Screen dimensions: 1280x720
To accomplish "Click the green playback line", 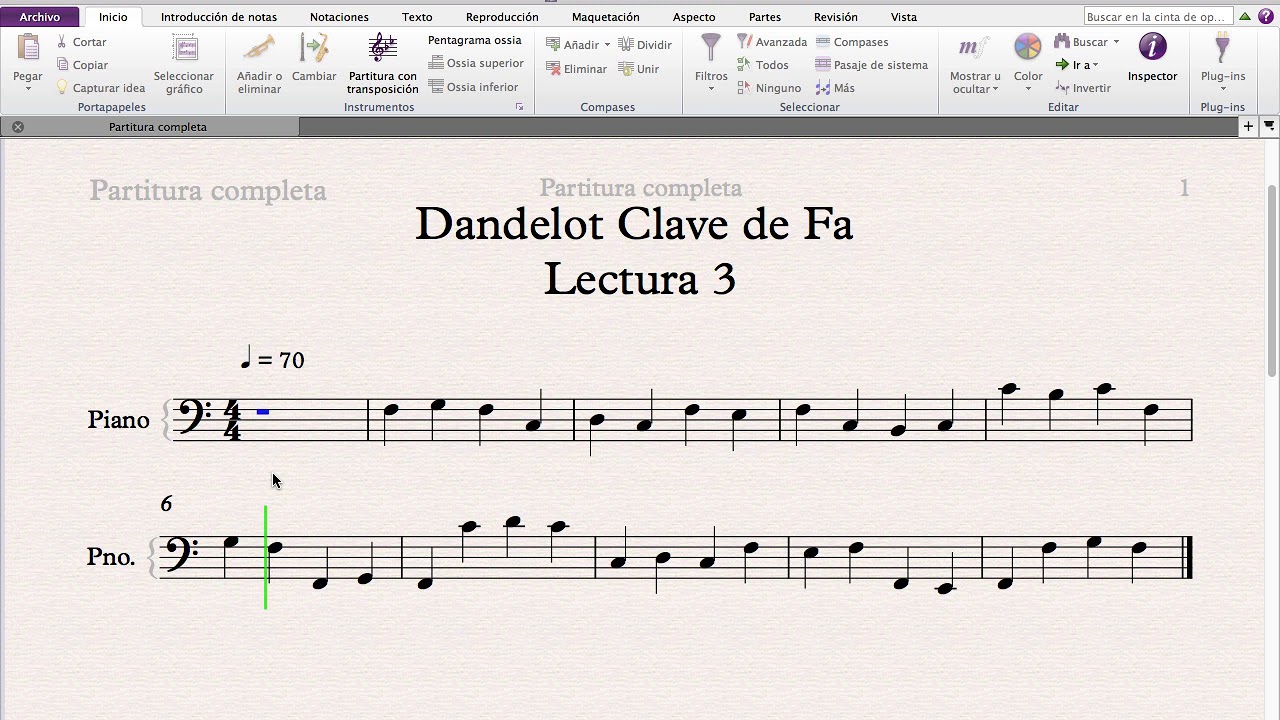I will (x=265, y=557).
